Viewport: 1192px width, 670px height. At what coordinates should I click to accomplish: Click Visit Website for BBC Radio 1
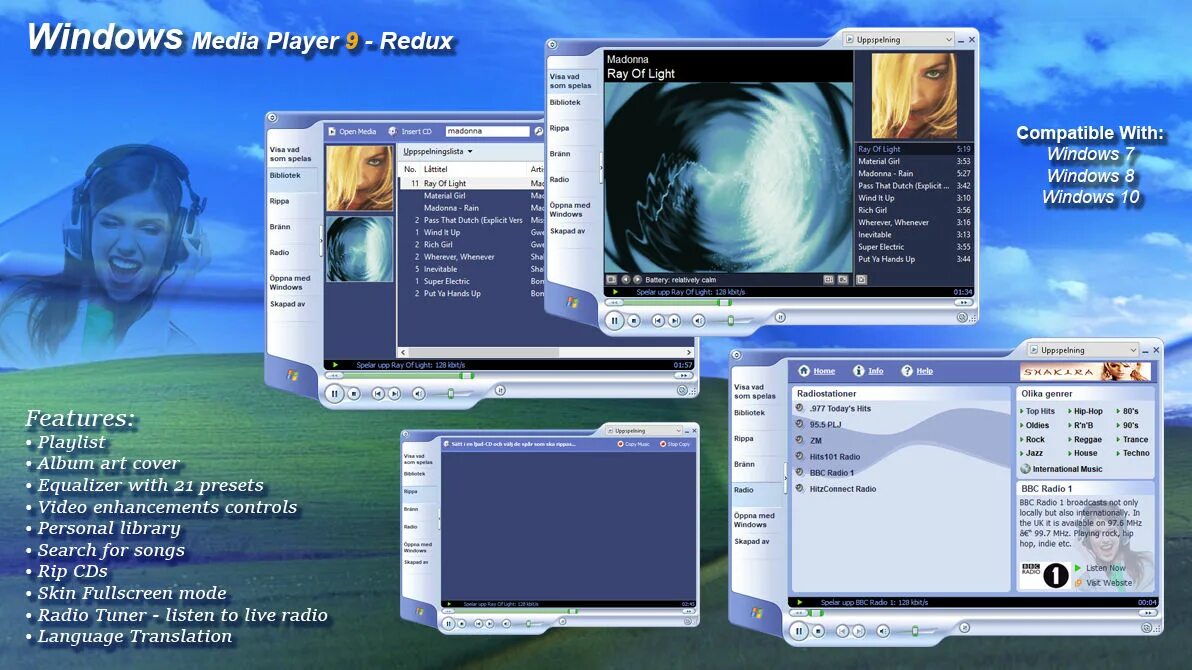(x=1102, y=583)
